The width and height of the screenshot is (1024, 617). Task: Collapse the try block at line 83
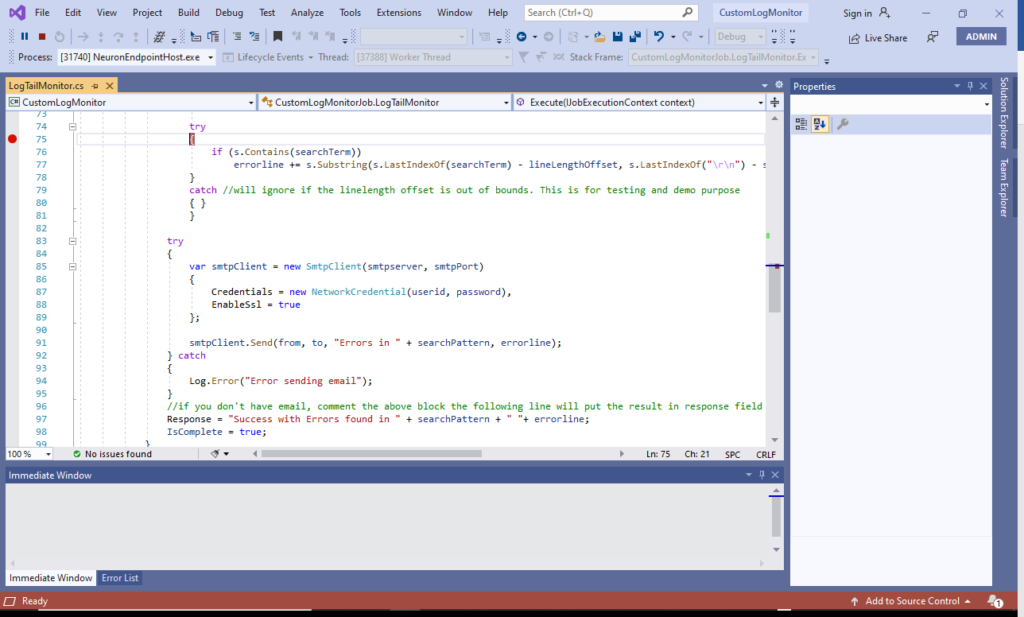[x=72, y=241]
